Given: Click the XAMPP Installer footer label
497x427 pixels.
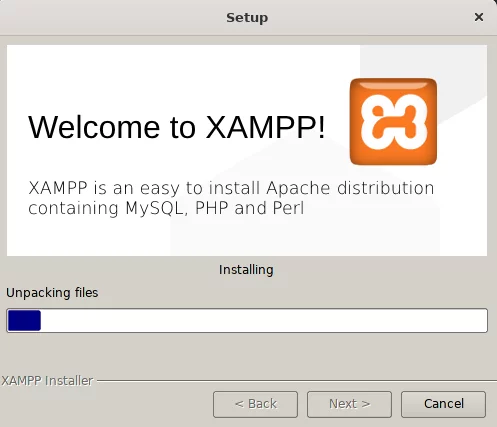Looking at the screenshot, I should pos(47,381).
